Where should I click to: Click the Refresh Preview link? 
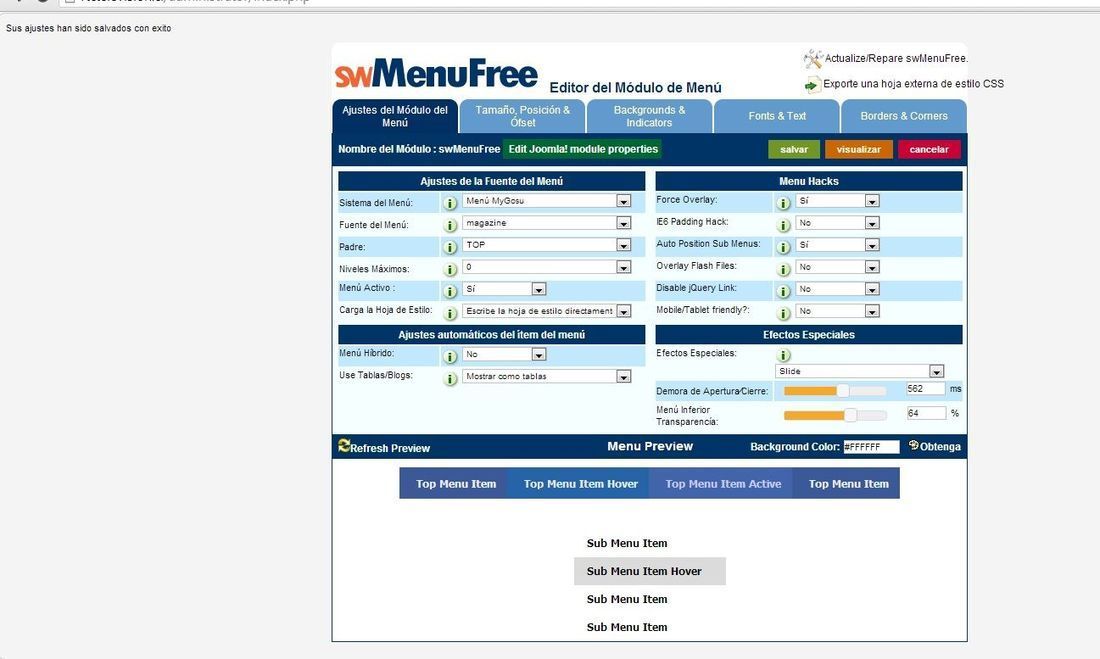pyautogui.click(x=390, y=448)
